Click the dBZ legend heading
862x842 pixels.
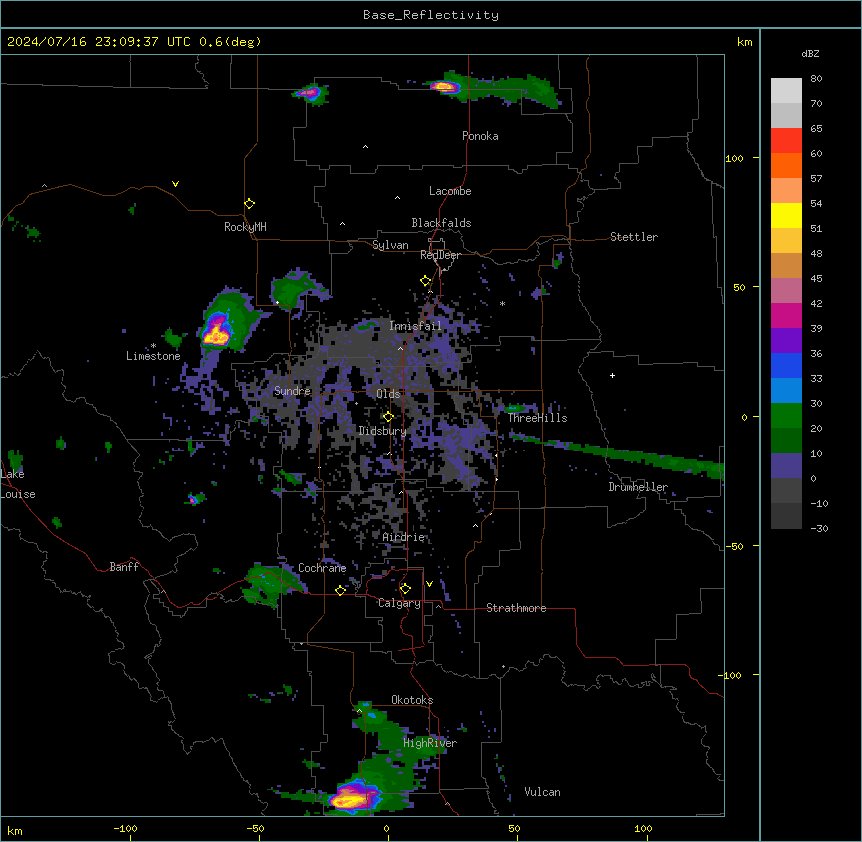810,54
